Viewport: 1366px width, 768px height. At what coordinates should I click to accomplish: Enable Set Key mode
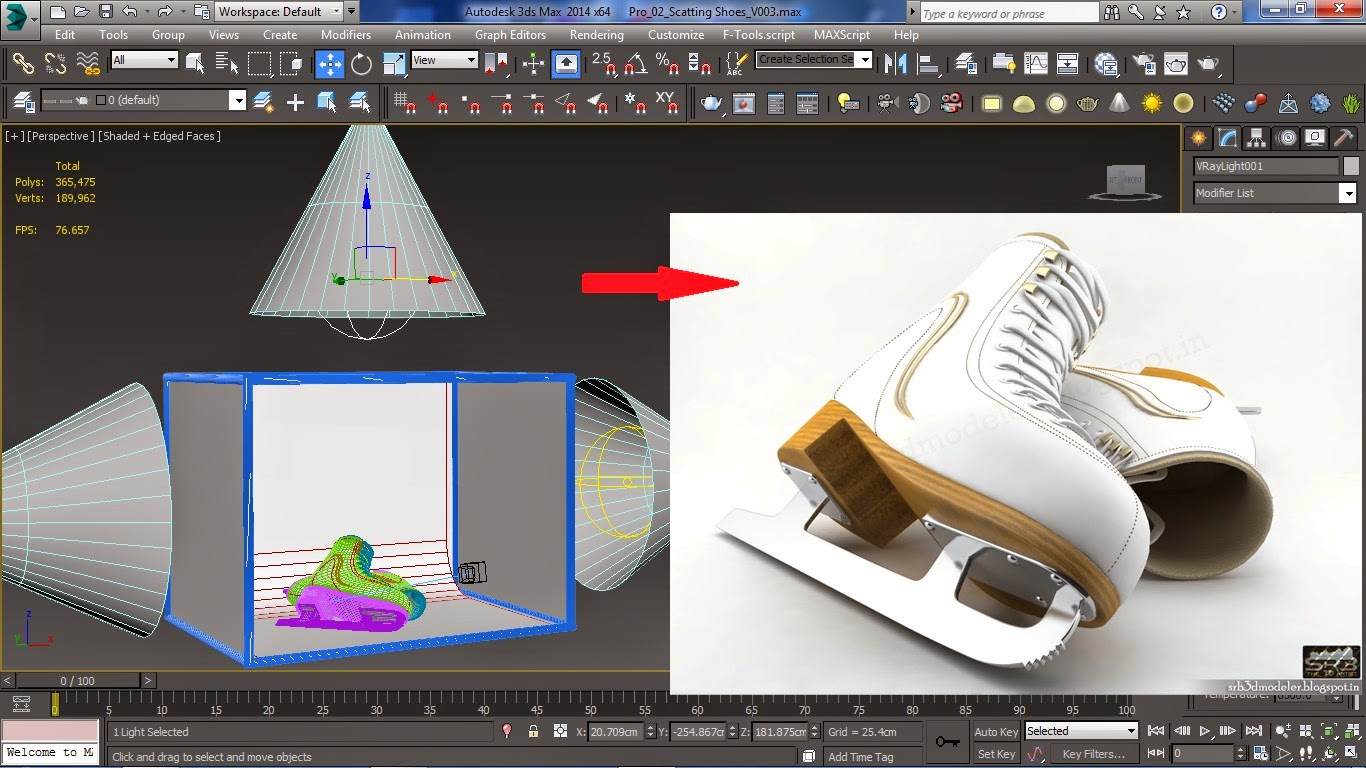click(995, 753)
